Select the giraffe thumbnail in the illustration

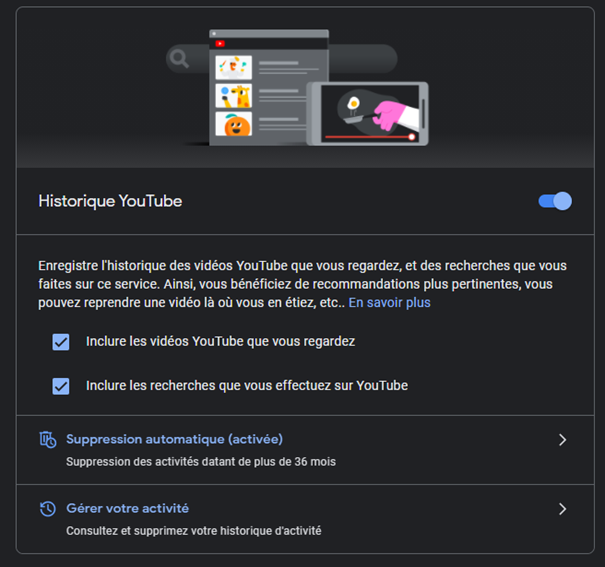[x=233, y=96]
